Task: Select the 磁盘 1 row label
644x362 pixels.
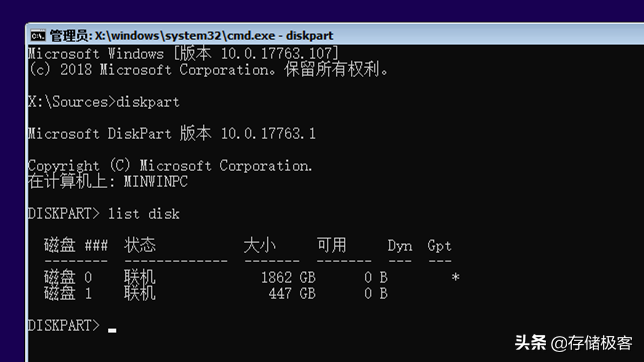Action: click(68, 293)
